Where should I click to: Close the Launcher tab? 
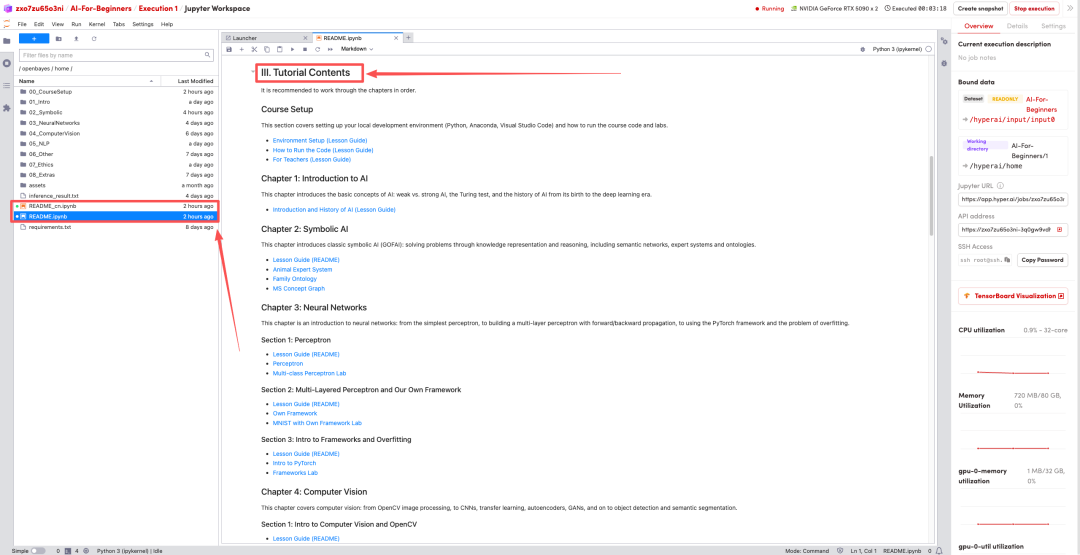coord(305,38)
